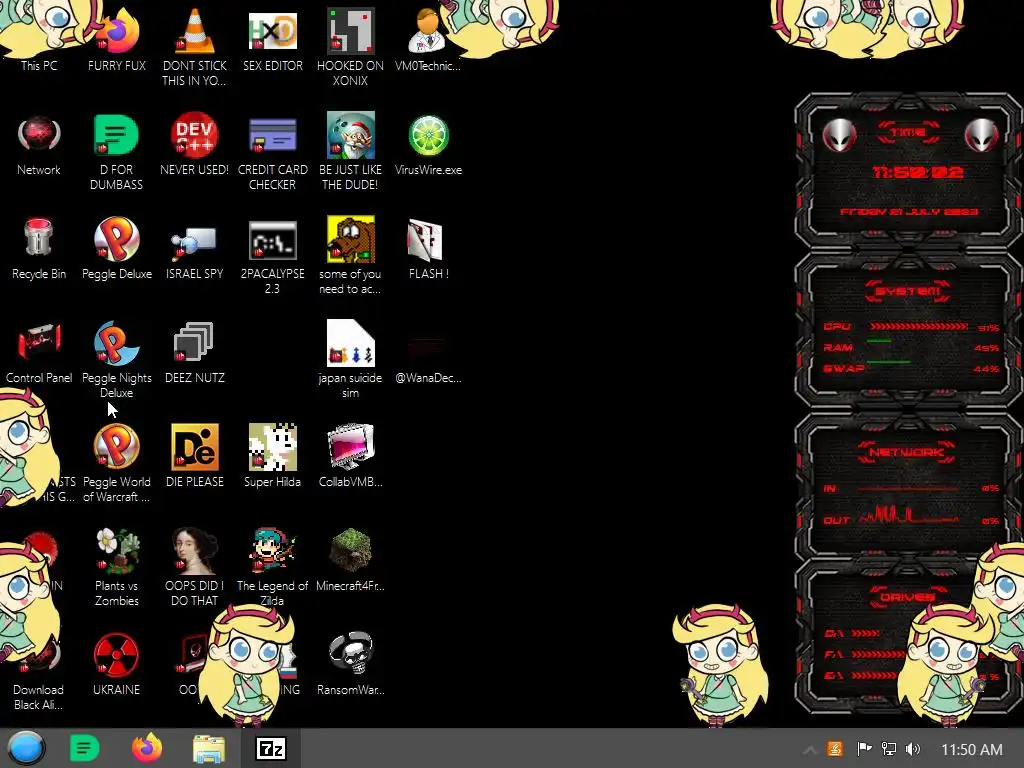This screenshot has height=768, width=1024.
Task: Select BE JUST LIKE THE DUDE! icon
Action: pyautogui.click(x=350, y=152)
